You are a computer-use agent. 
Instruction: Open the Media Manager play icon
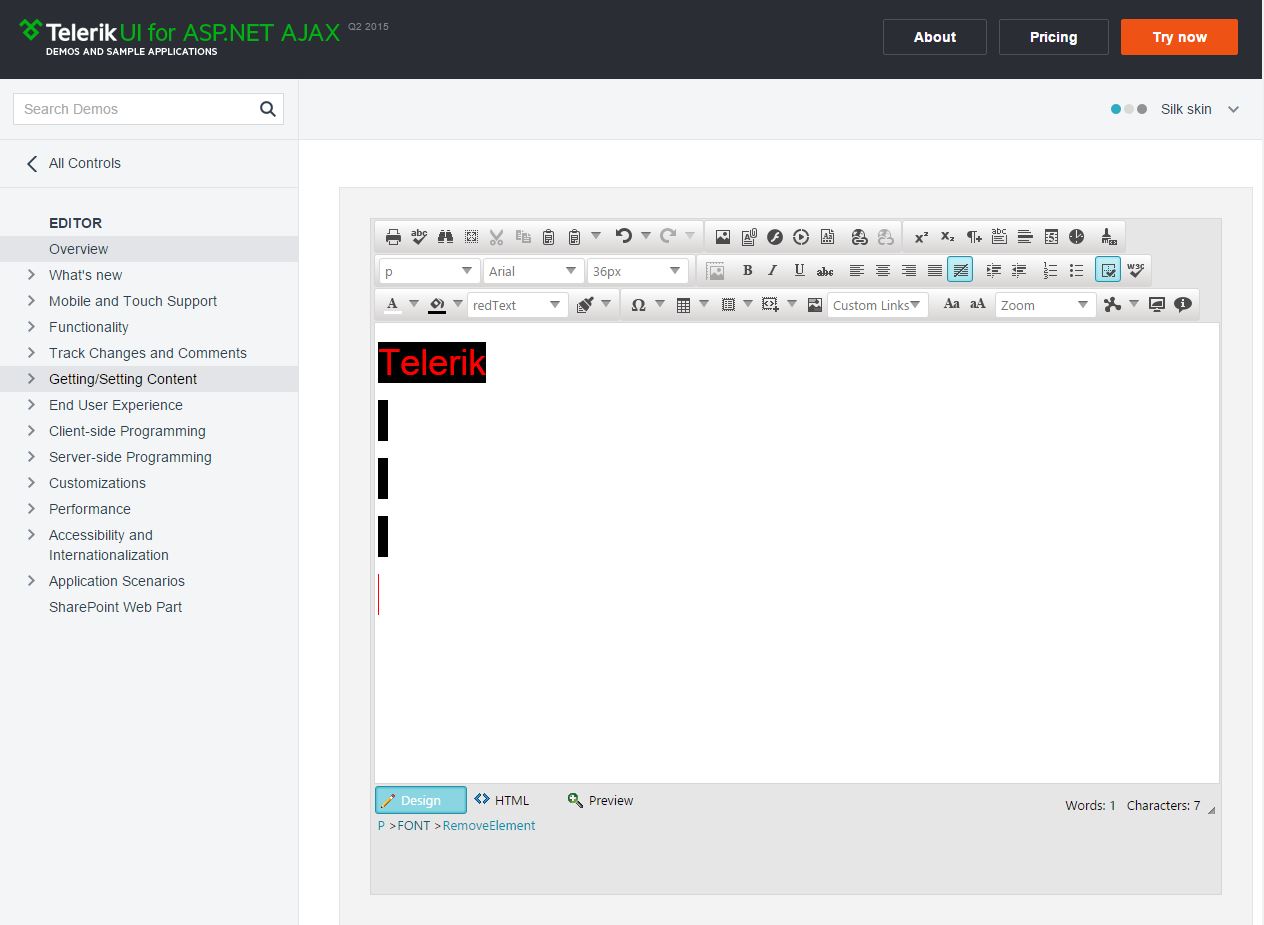pyautogui.click(x=801, y=237)
